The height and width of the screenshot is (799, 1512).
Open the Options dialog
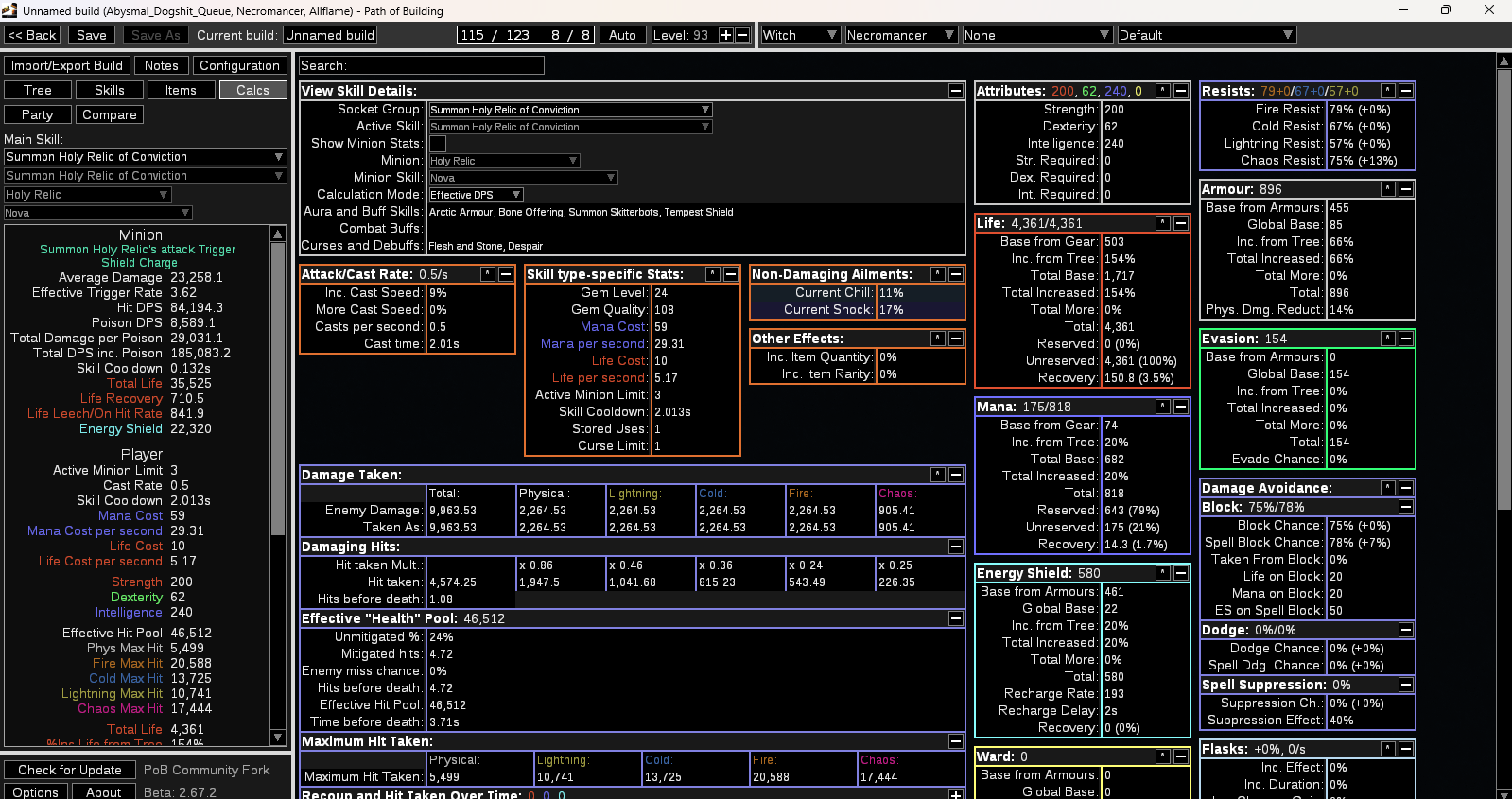(x=36, y=792)
